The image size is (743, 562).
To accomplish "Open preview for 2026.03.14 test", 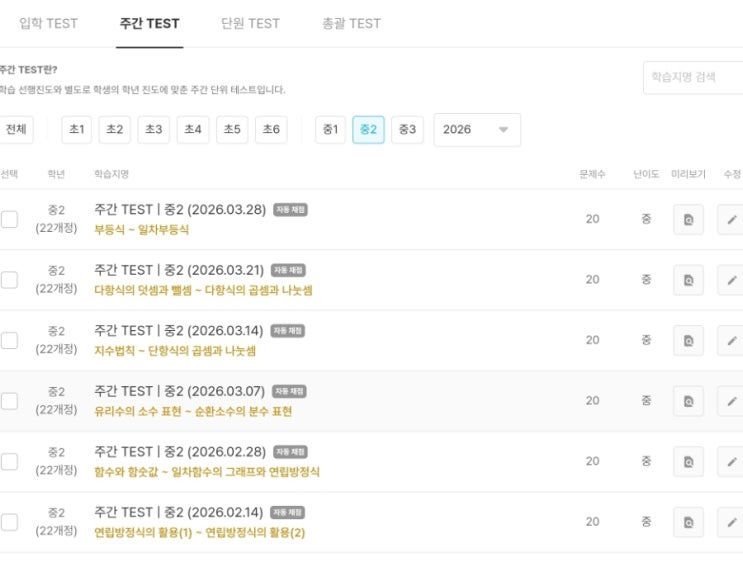I will (x=688, y=340).
